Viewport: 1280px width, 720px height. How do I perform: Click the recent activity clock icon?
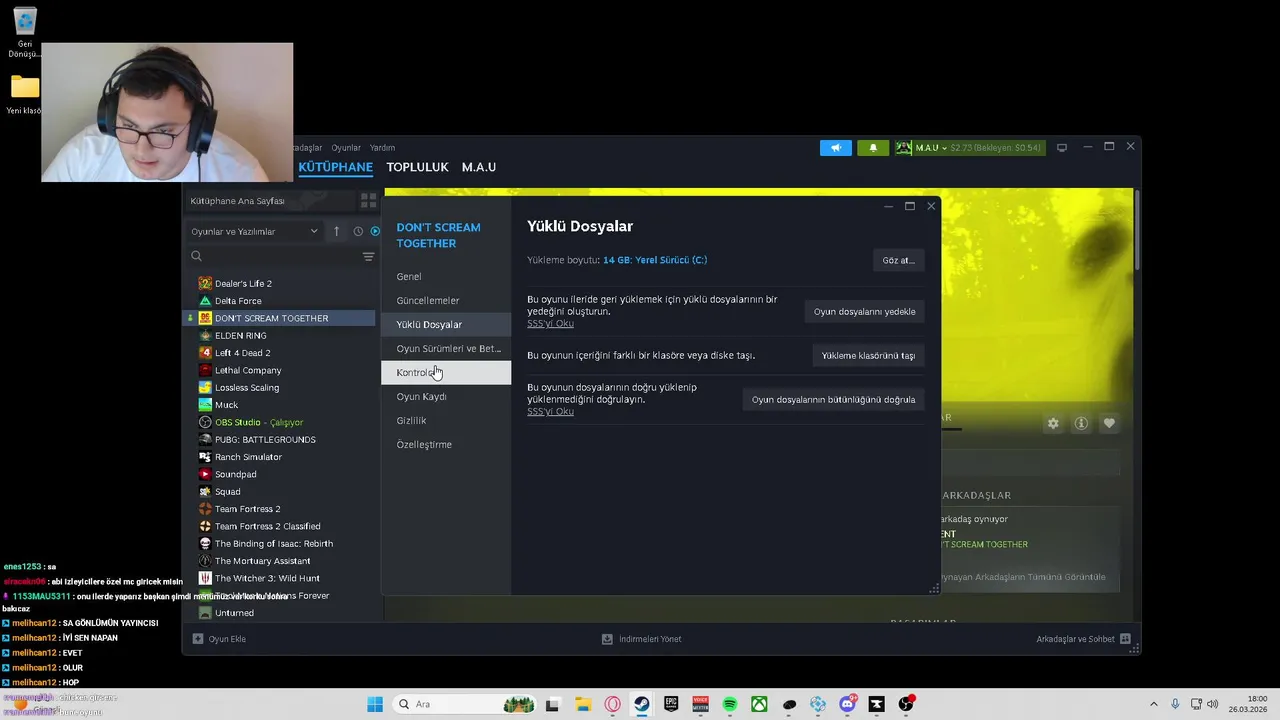[x=358, y=231]
